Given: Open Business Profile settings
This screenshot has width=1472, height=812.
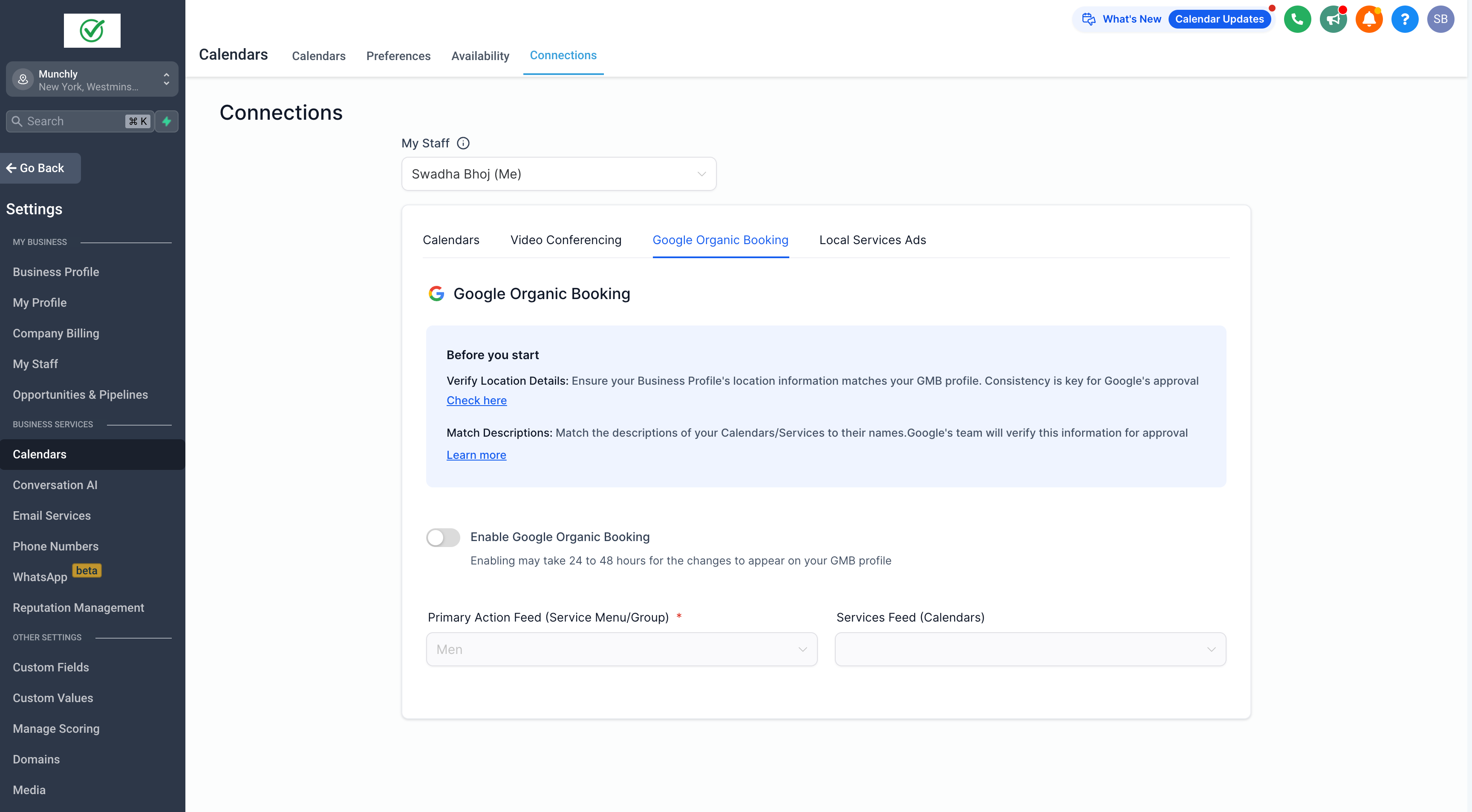Looking at the screenshot, I should [56, 272].
